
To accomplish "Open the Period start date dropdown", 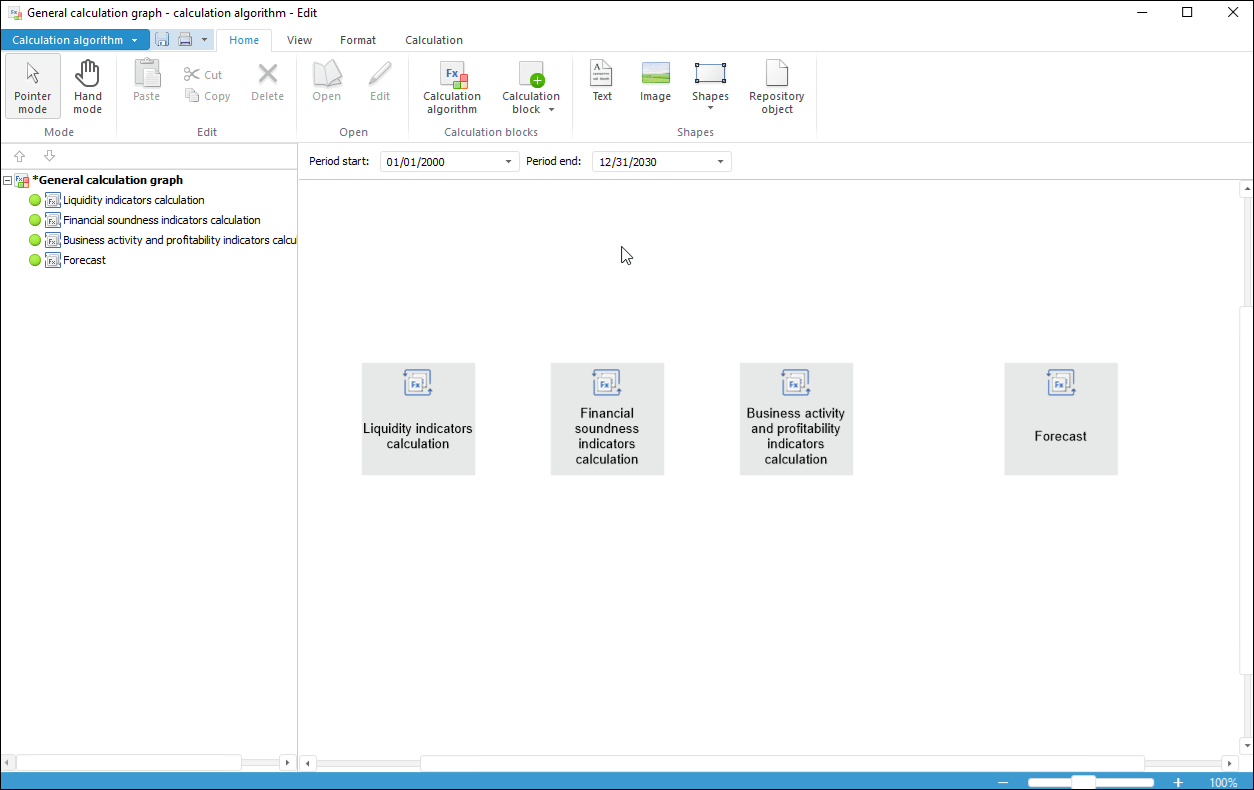I will click(x=508, y=162).
